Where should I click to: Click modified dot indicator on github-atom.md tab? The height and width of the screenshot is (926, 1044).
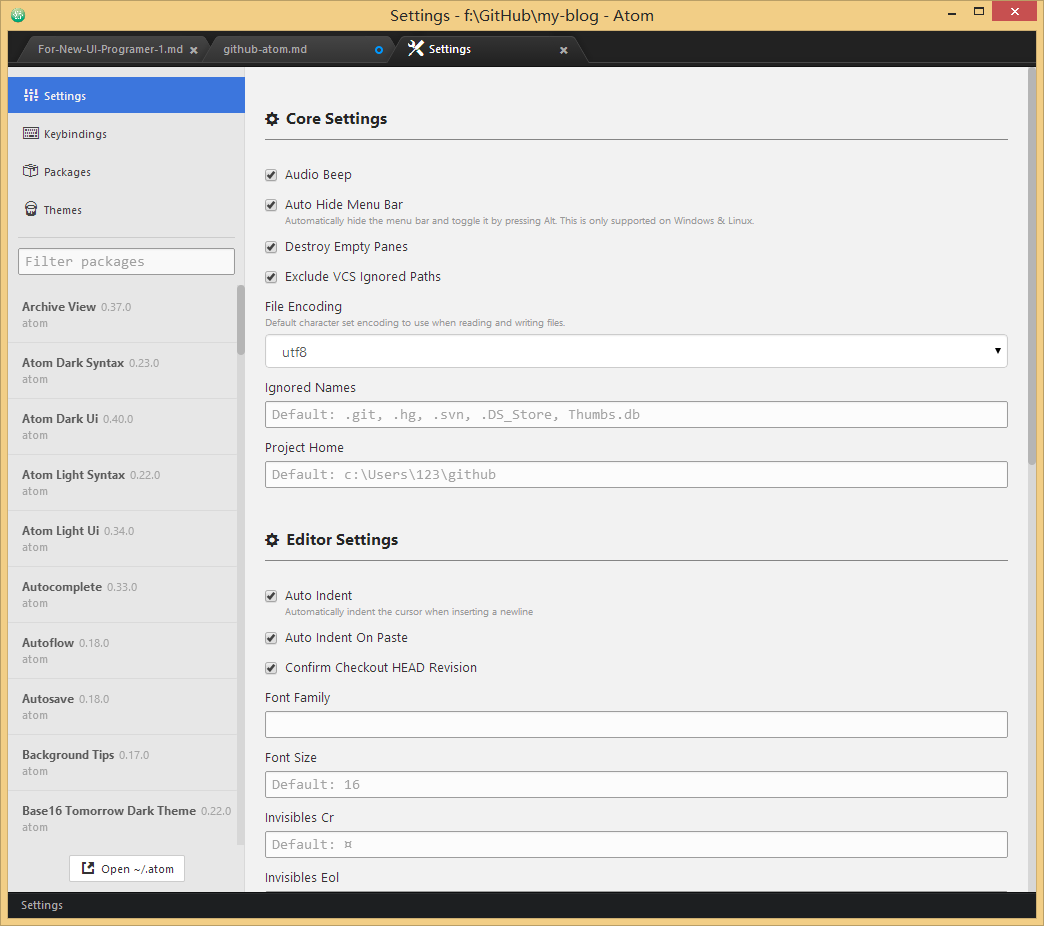[x=379, y=50]
